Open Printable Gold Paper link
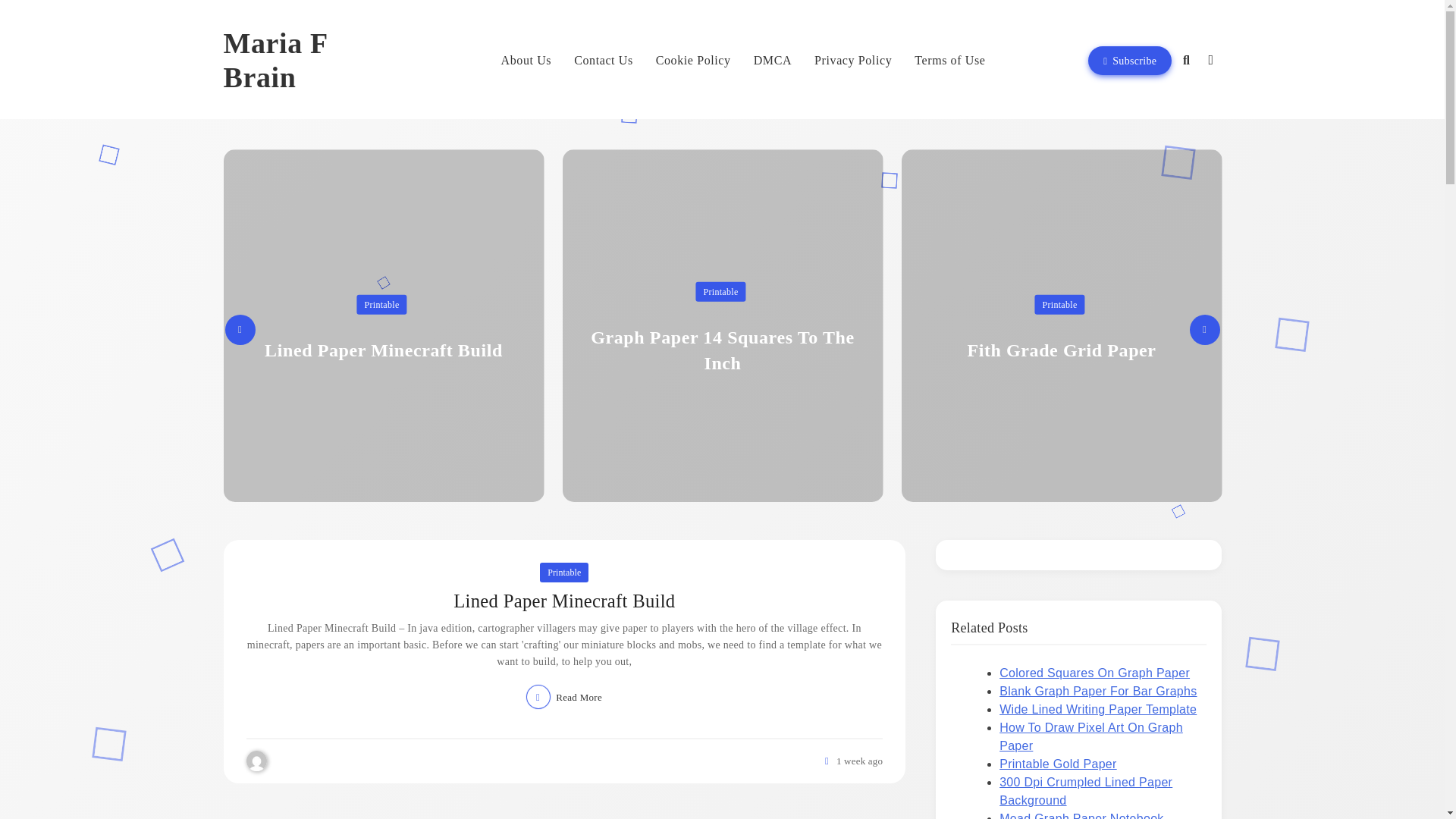This screenshot has width=1456, height=819. [1058, 764]
